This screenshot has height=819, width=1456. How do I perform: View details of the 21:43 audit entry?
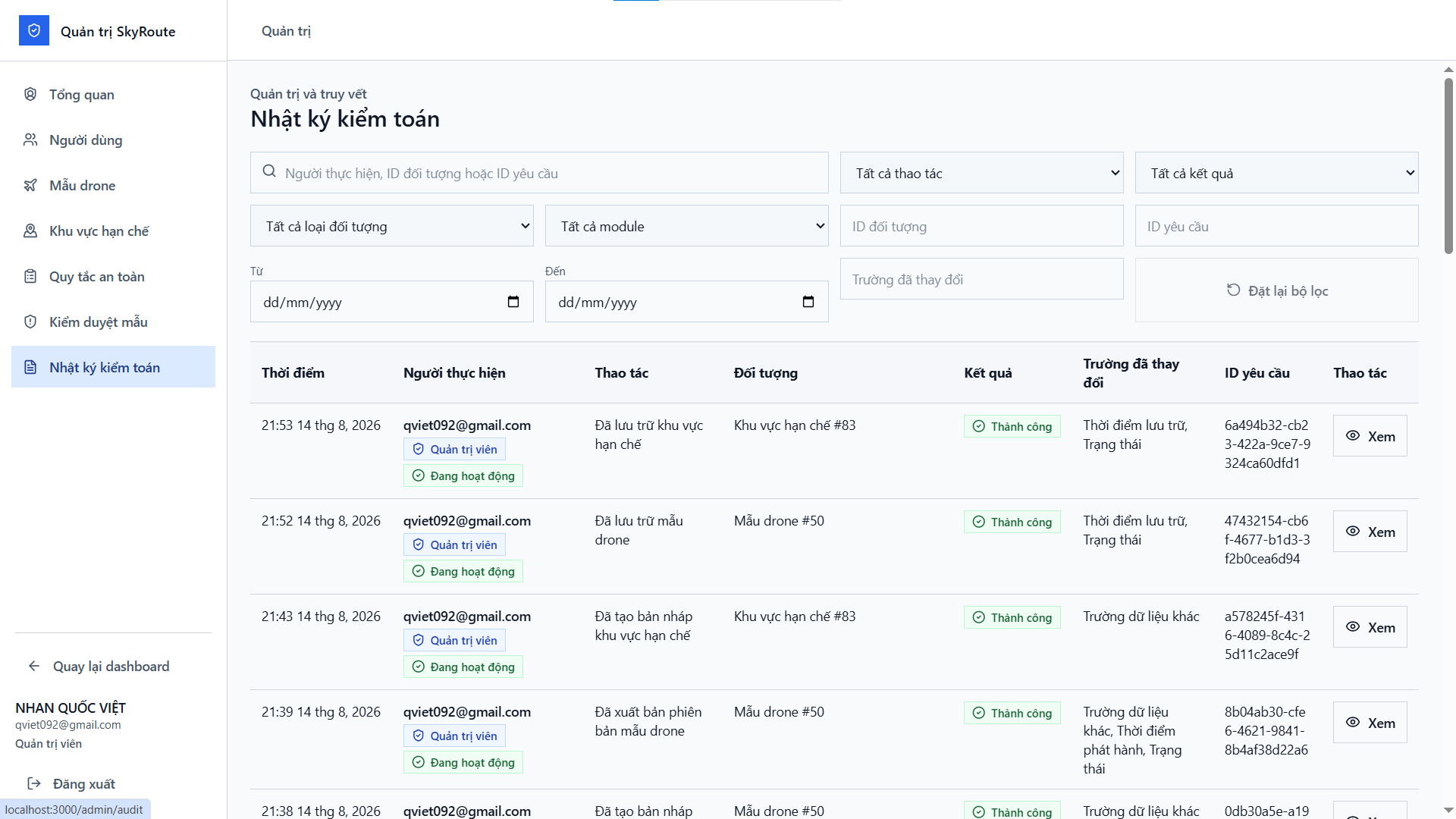(x=1370, y=627)
